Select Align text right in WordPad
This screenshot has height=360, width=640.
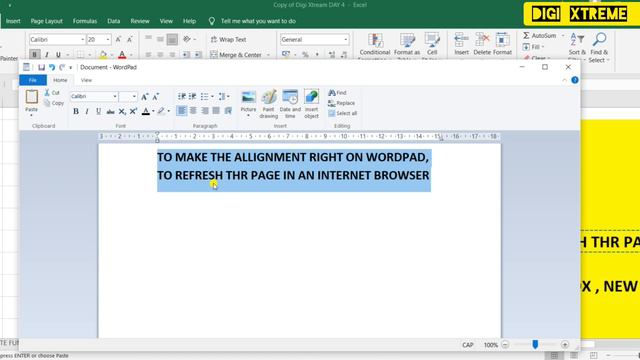click(205, 111)
